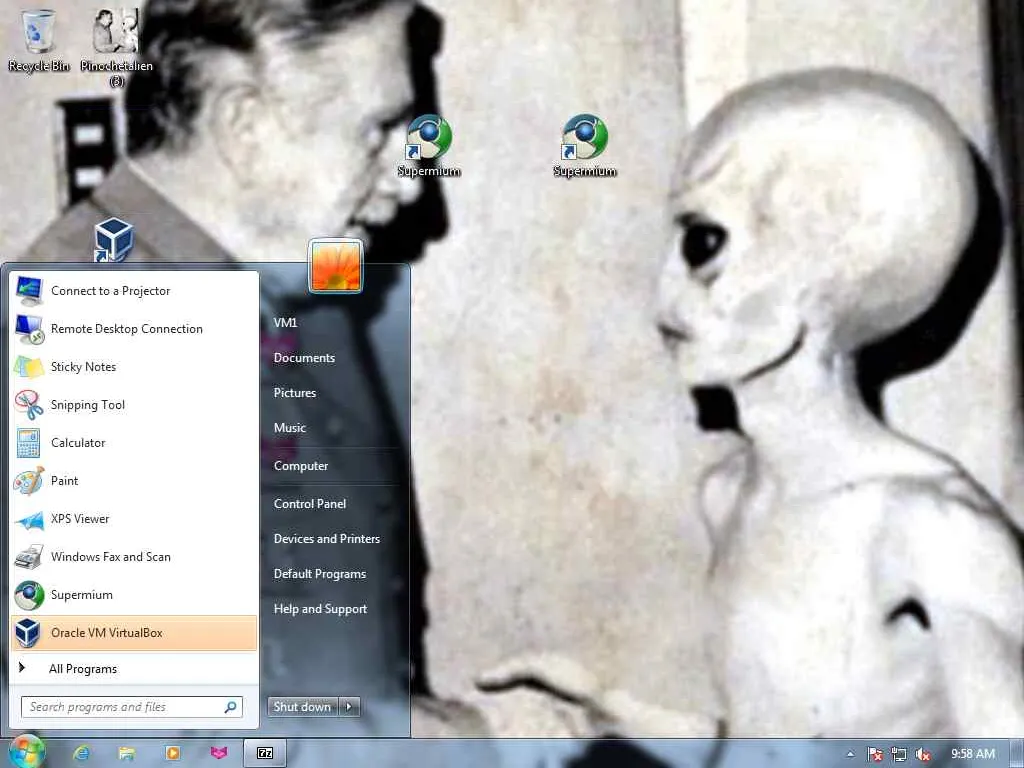
Task: Show hidden tray icons arrow
Action: [x=850, y=754]
